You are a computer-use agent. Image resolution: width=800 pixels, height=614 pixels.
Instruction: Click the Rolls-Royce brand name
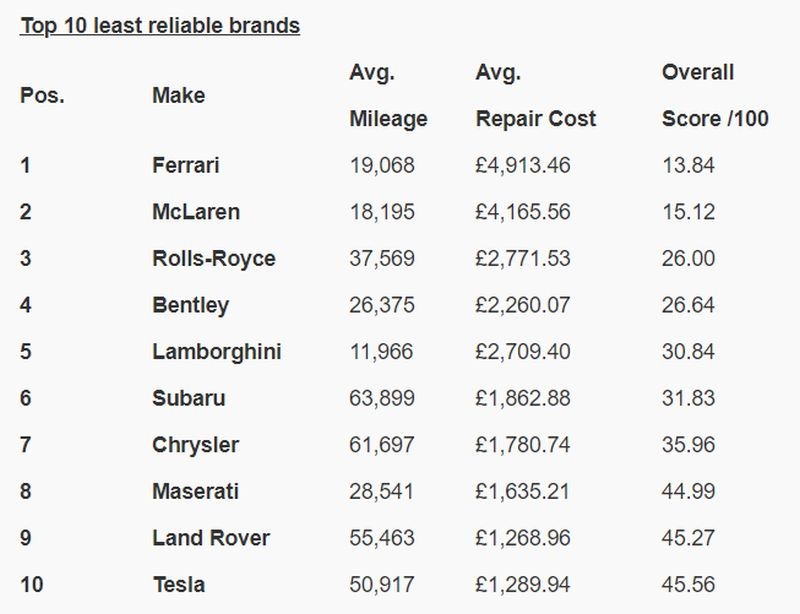click(214, 259)
